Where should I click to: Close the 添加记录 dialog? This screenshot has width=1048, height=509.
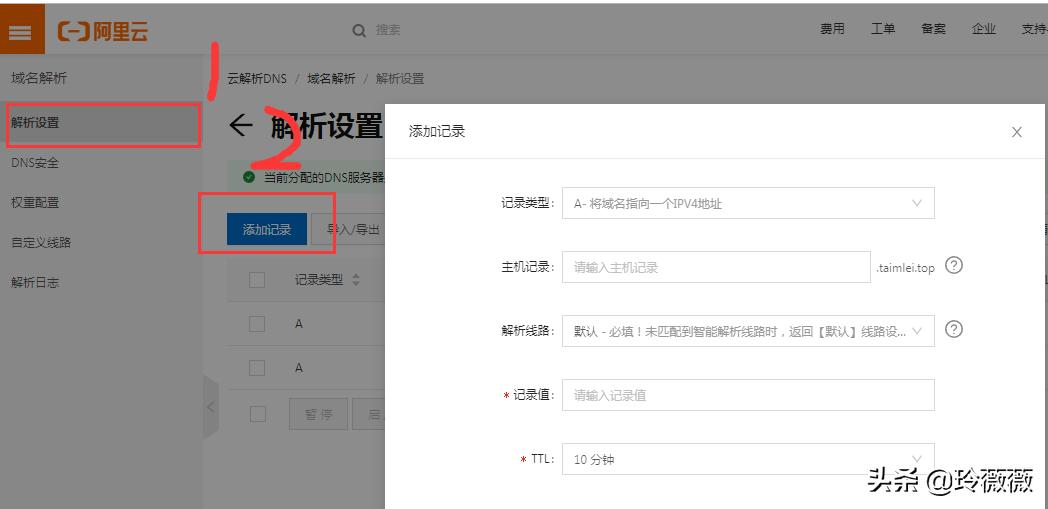(1017, 132)
